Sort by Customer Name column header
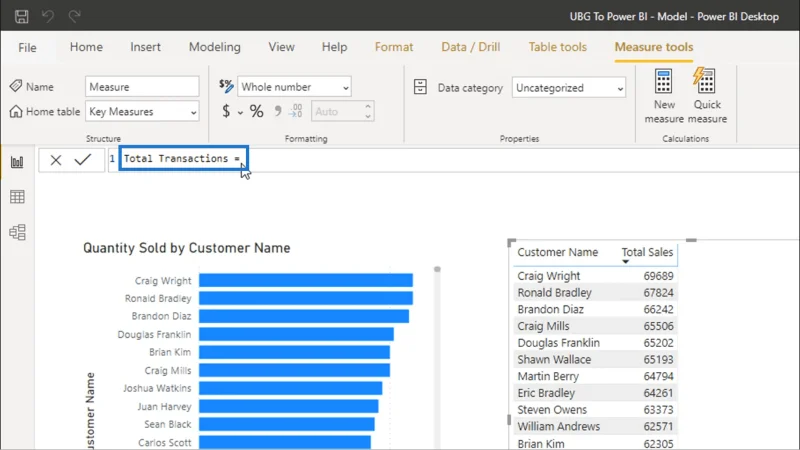This screenshot has width=800, height=450. pos(557,252)
